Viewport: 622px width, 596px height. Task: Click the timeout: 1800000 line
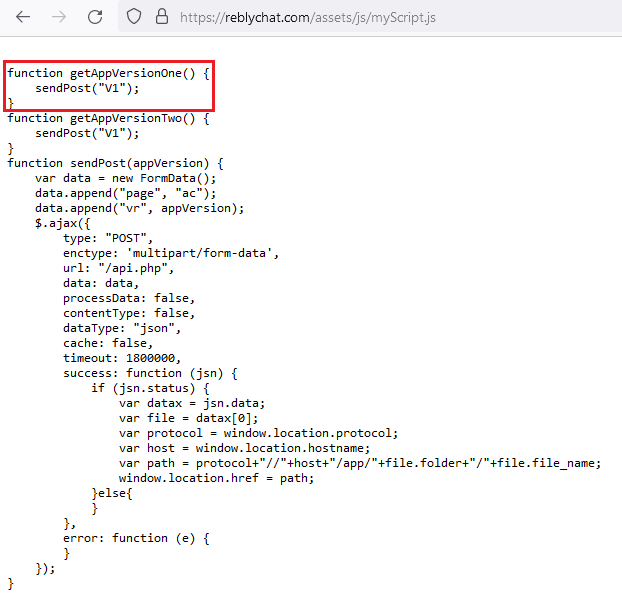122,358
